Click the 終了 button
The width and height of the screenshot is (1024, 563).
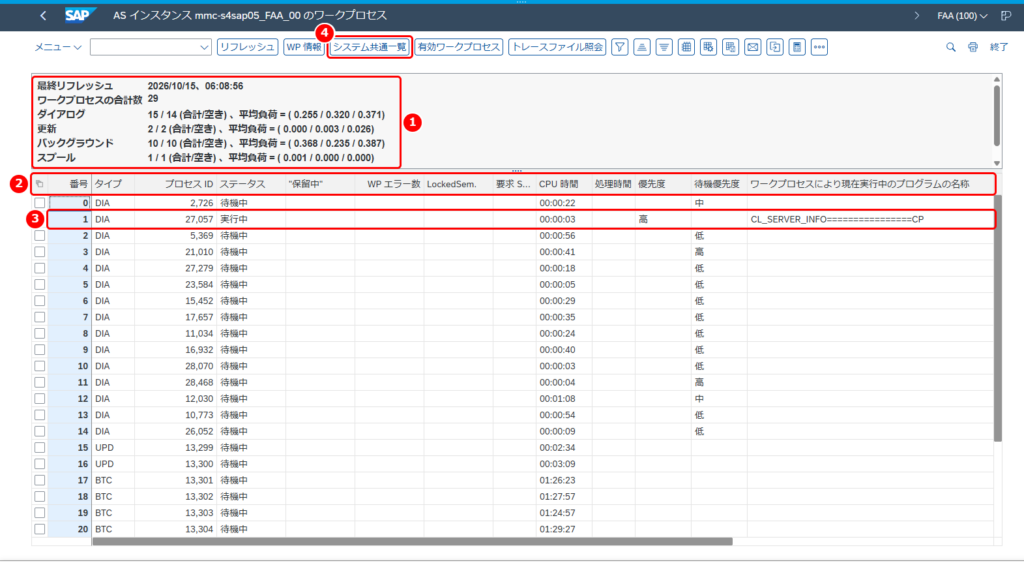999,47
